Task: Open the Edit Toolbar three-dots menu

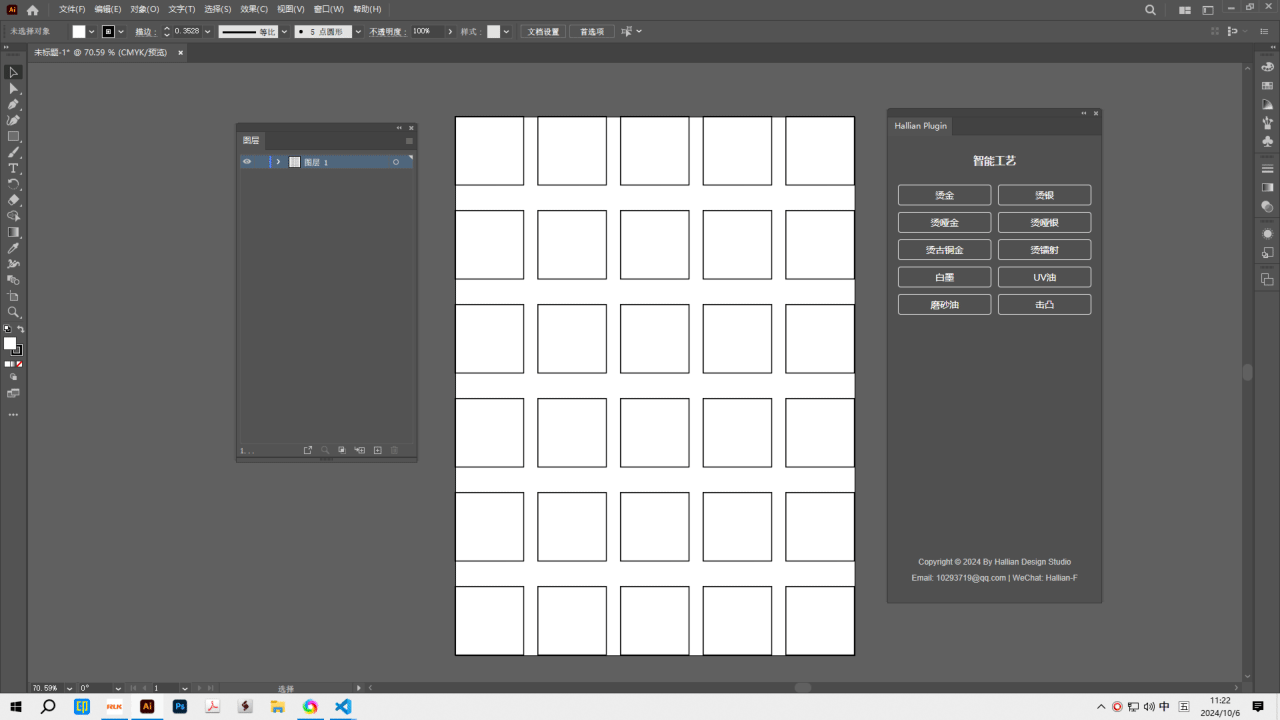Action: pyautogui.click(x=14, y=414)
